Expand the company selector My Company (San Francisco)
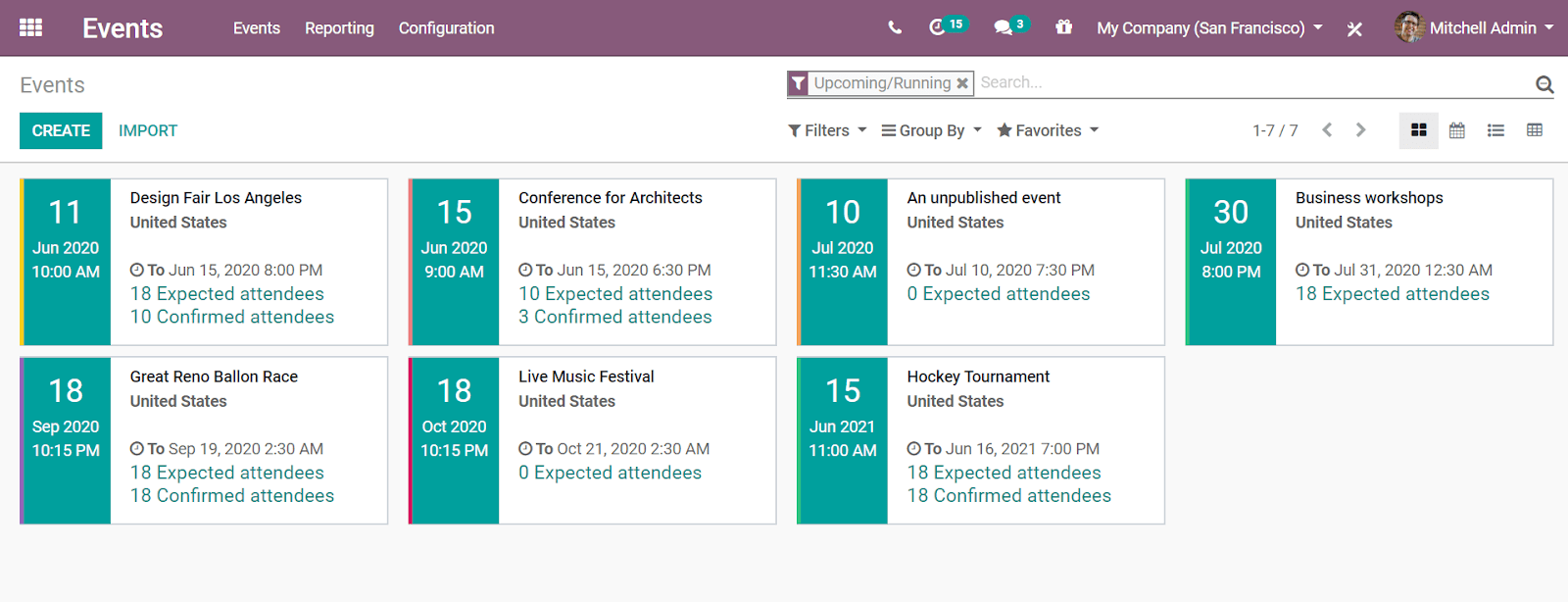This screenshot has width=1568, height=602. pos(1209,28)
